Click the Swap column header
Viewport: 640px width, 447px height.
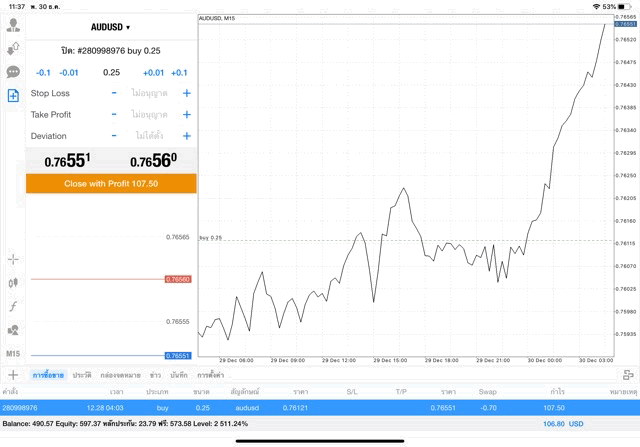point(487,391)
